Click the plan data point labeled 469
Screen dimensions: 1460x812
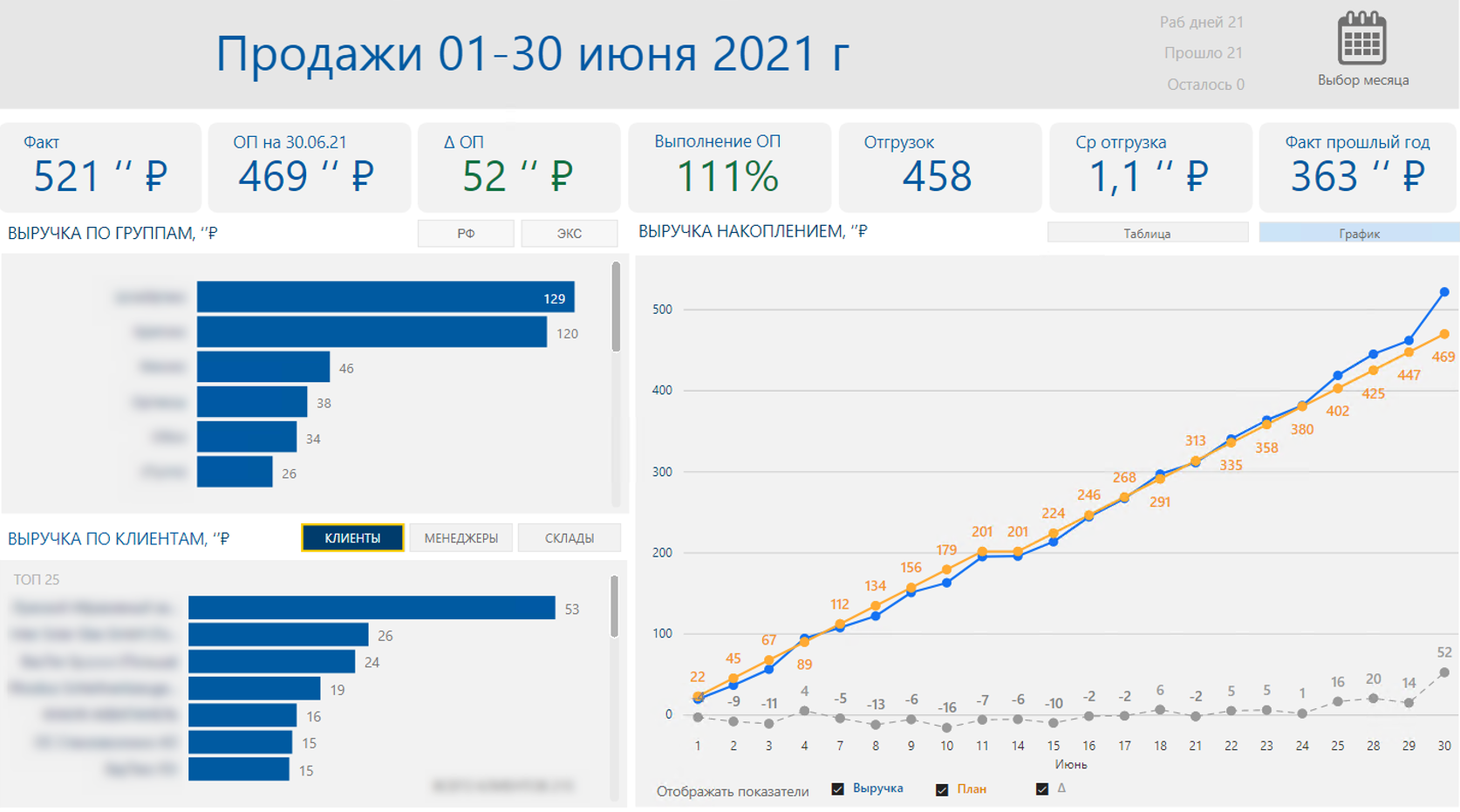(x=1444, y=334)
